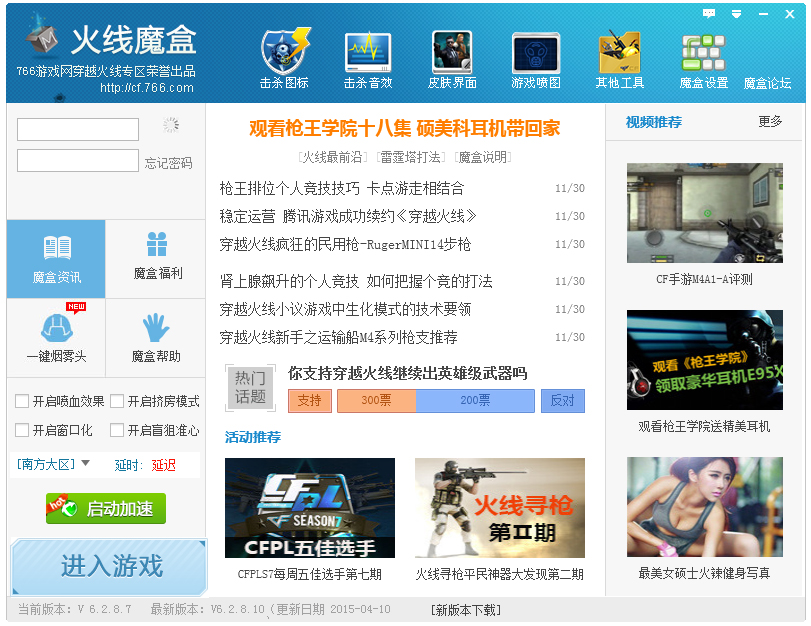Viewport: 811px width, 626px height.
Task: Open caption 火线寻枪平民神器大发现第二期
Action: click(x=500, y=574)
